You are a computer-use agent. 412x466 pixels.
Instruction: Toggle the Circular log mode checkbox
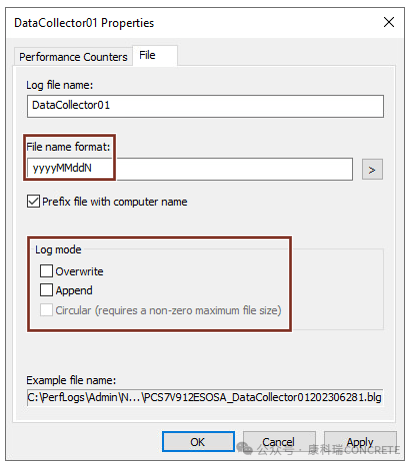[46, 310]
